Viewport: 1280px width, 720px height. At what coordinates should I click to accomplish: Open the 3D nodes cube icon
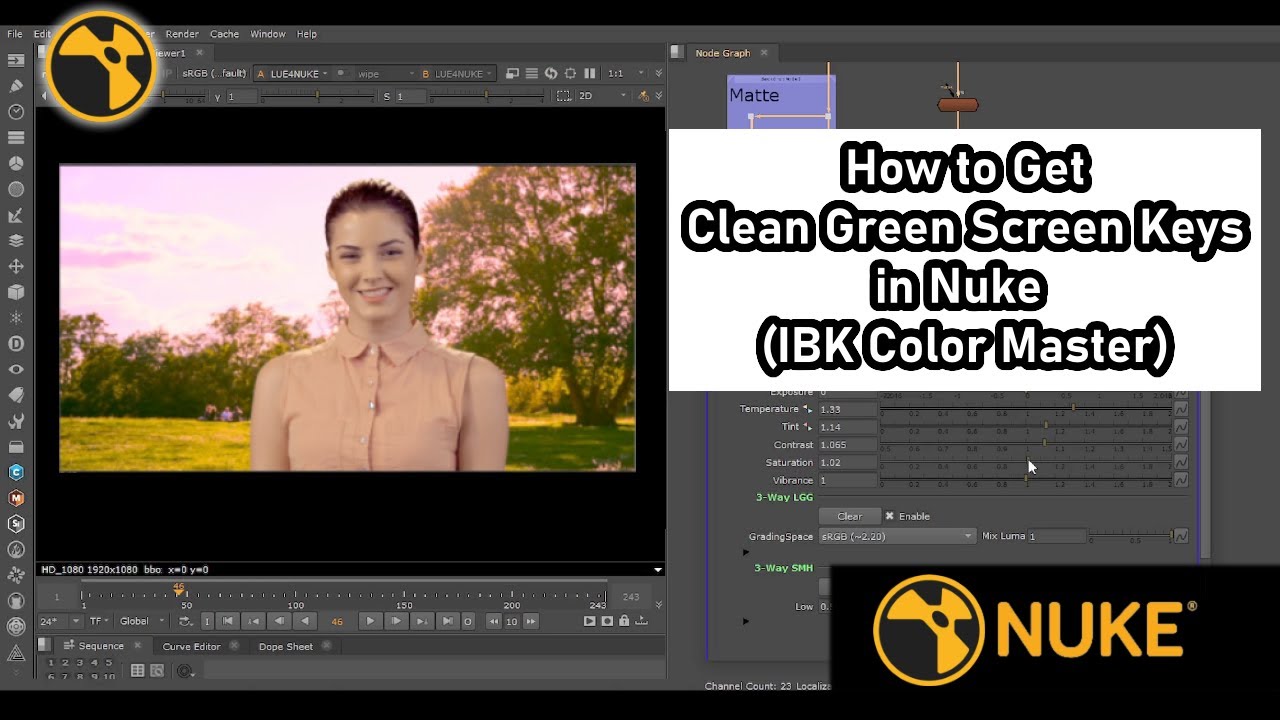tap(16, 293)
